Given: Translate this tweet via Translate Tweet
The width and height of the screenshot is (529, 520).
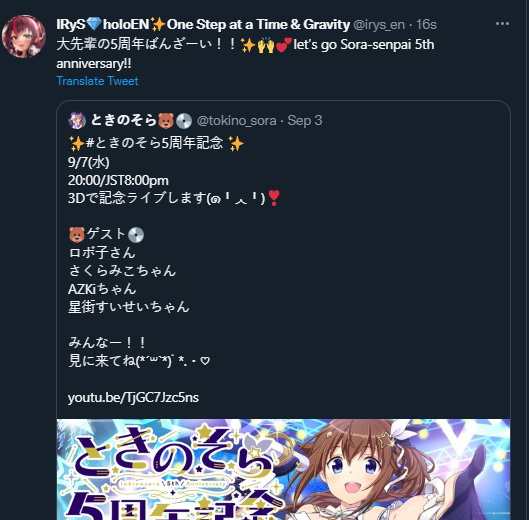Looking at the screenshot, I should (x=97, y=81).
